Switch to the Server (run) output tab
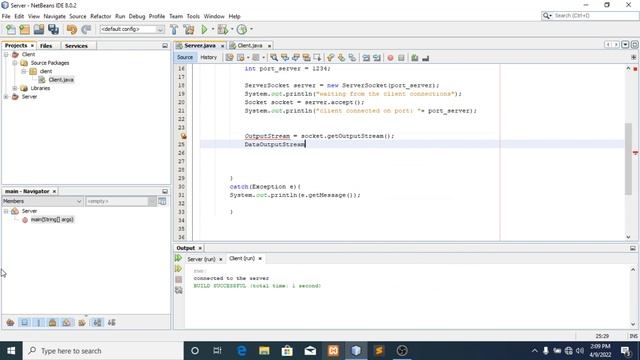640x360 pixels. (x=201, y=259)
